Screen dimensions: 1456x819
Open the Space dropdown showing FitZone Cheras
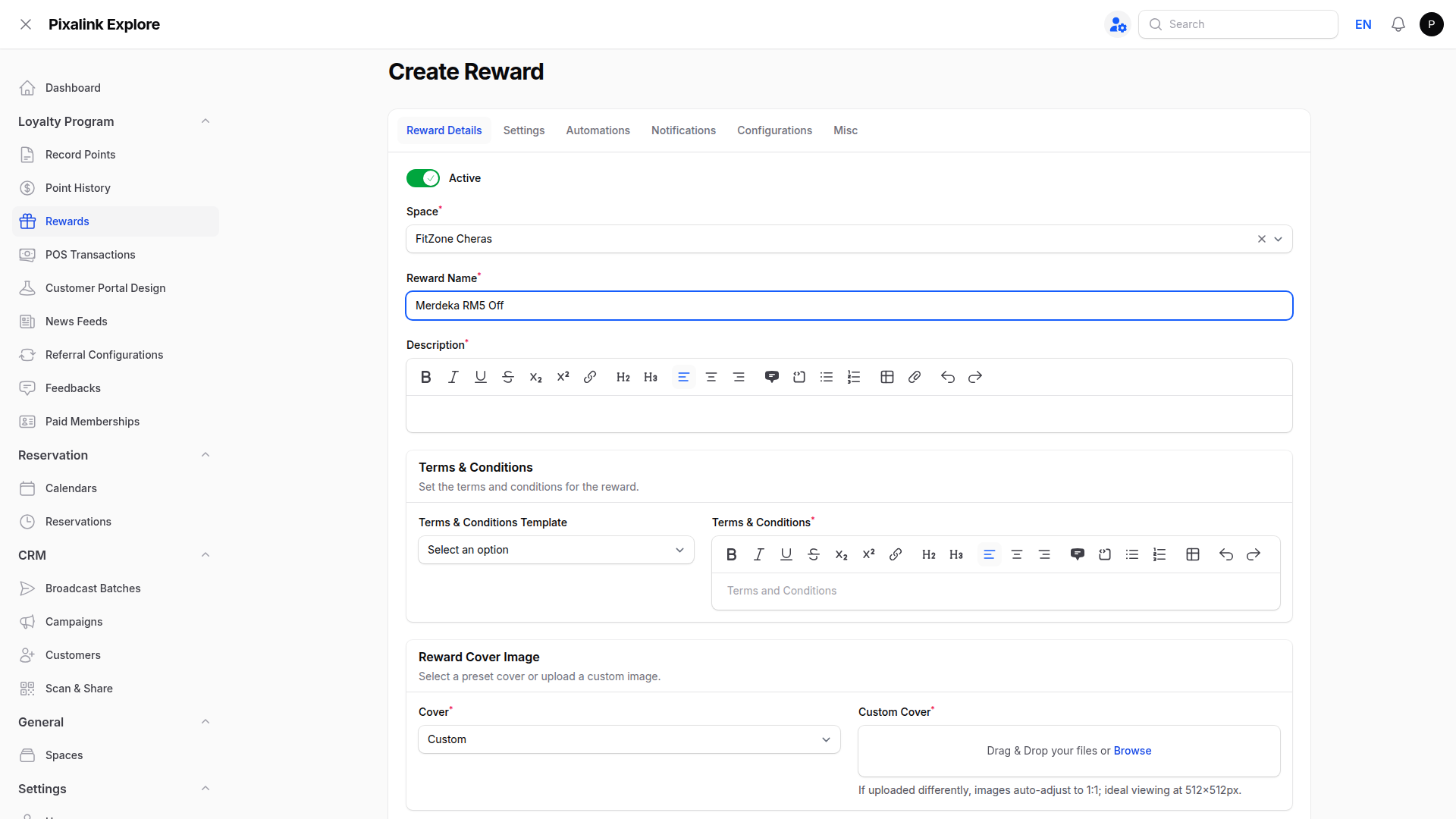(849, 239)
